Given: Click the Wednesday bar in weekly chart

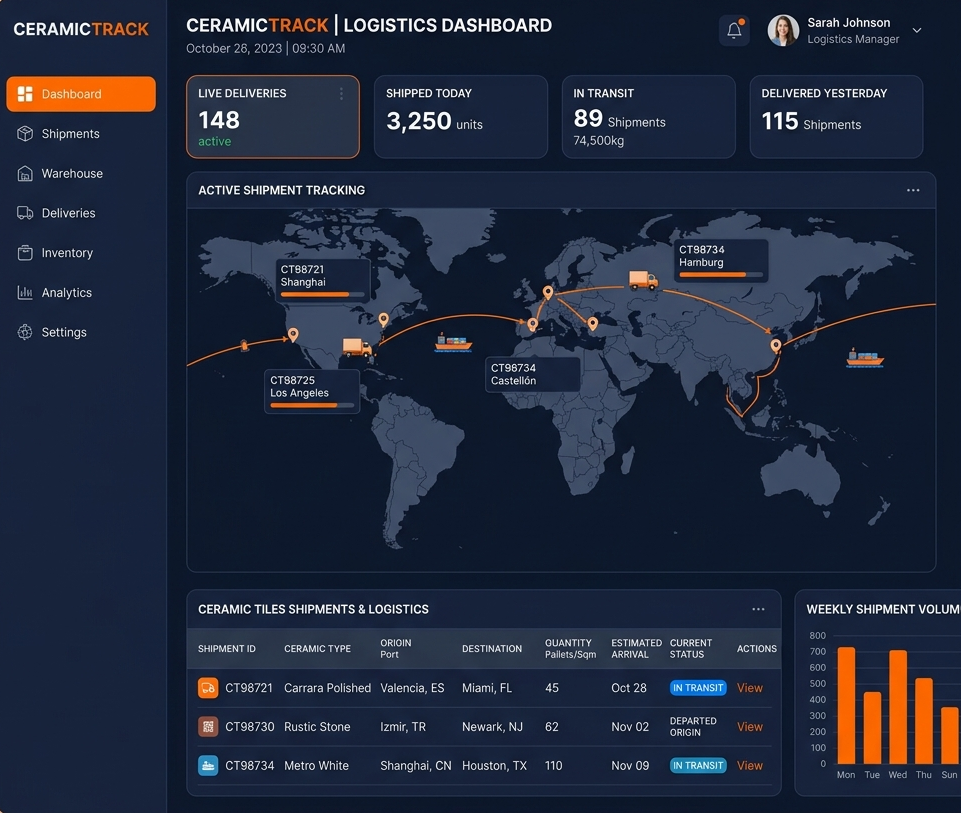Looking at the screenshot, I should [898, 706].
